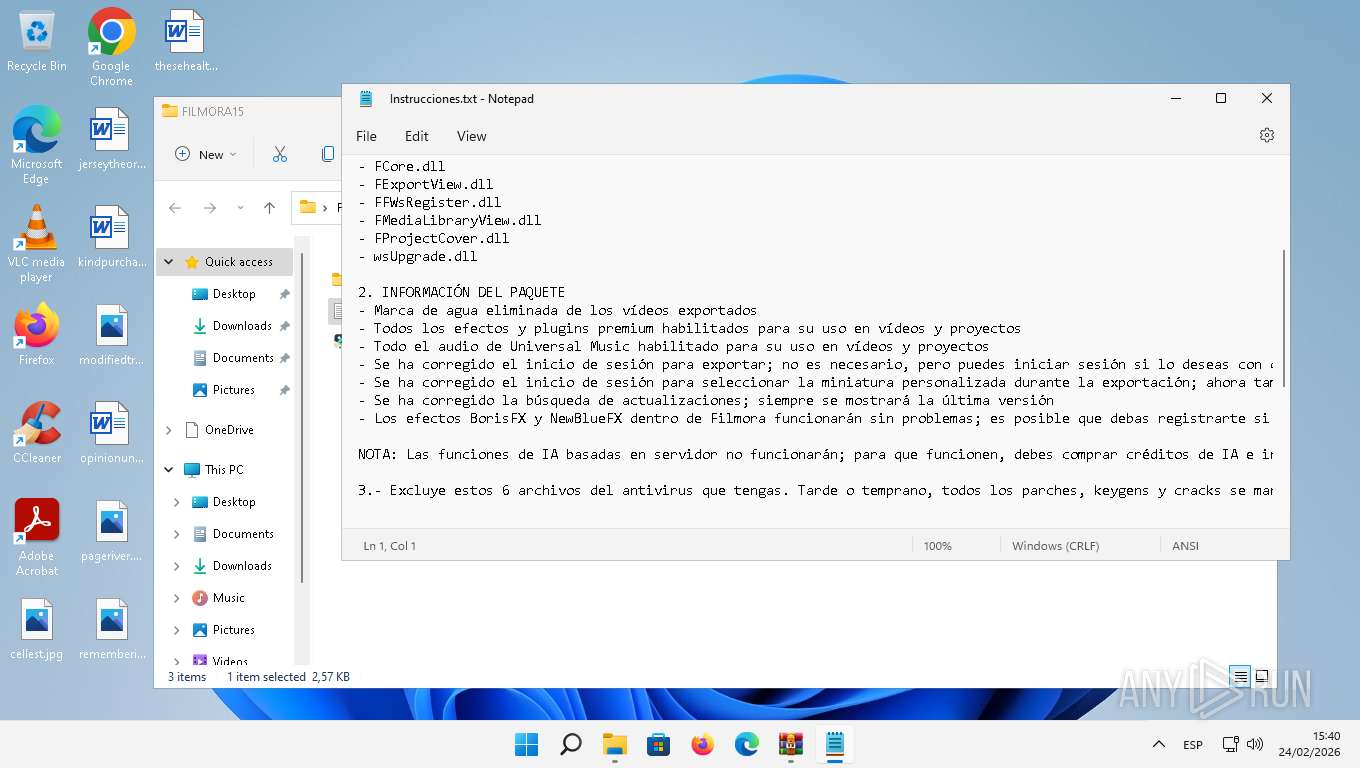1360x768 pixels.
Task: Open the Windows Start menu
Action: pos(526,744)
